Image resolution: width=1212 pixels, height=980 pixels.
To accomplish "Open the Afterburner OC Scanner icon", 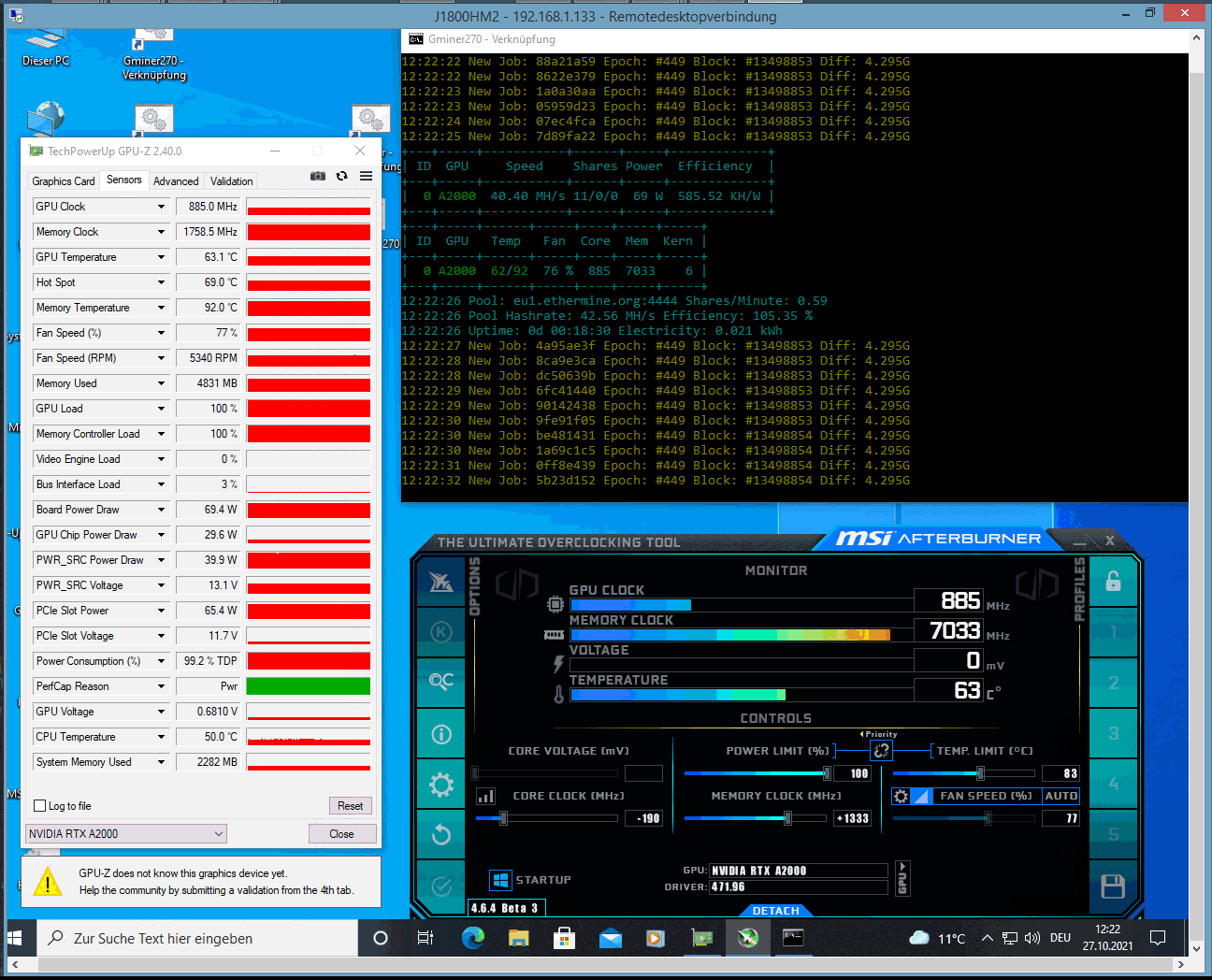I will click(x=441, y=682).
